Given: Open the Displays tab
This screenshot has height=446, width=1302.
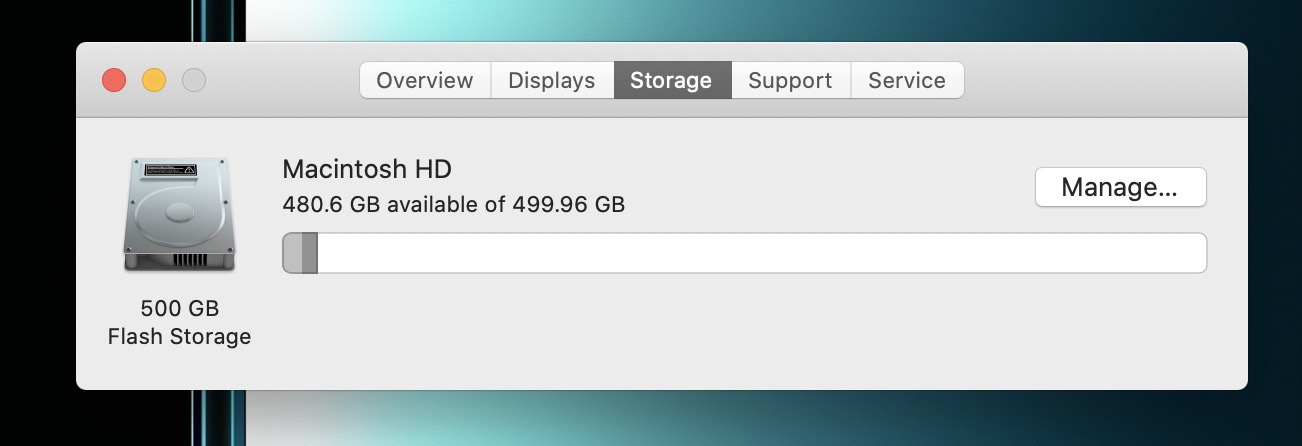Looking at the screenshot, I should click(x=551, y=80).
